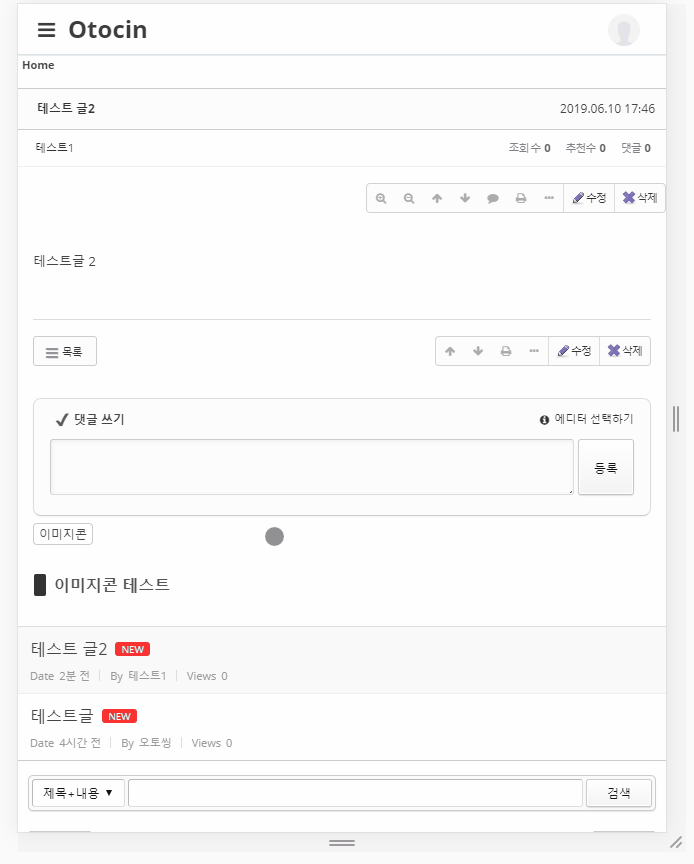Open more options in the upper toolbar
694x864 pixels.
tap(549, 198)
